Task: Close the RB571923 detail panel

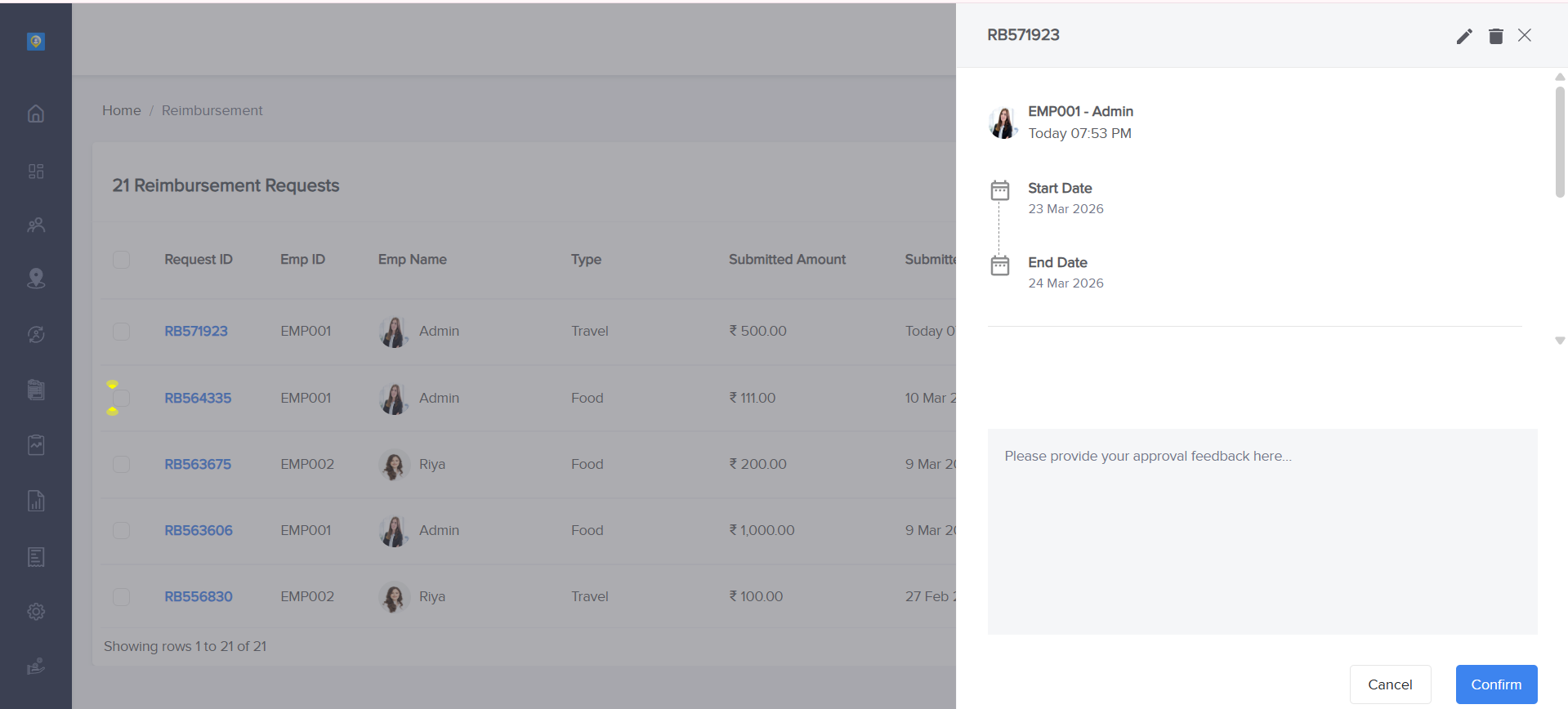Action: point(1525,35)
